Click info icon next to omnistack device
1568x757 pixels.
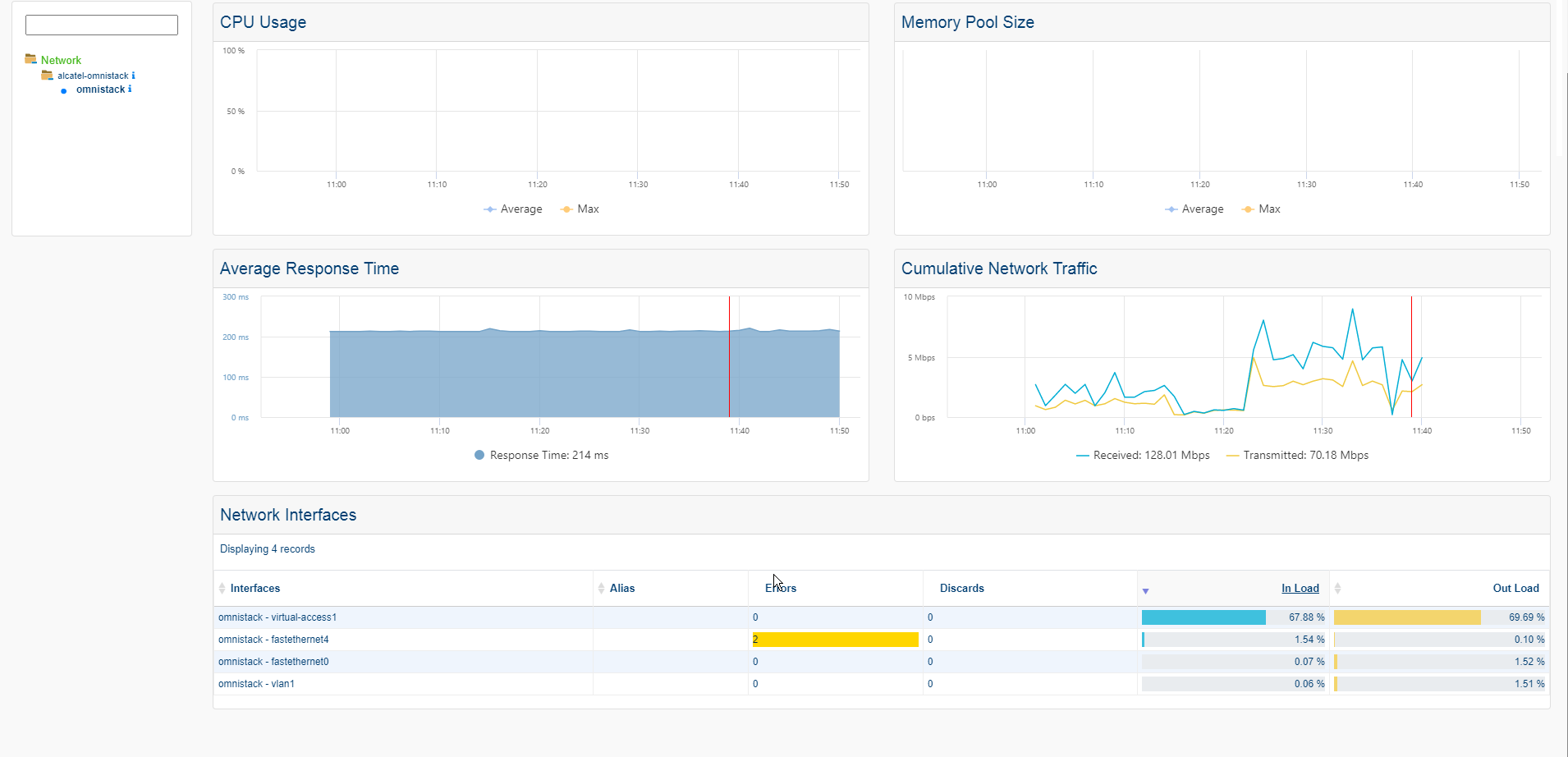click(x=130, y=89)
